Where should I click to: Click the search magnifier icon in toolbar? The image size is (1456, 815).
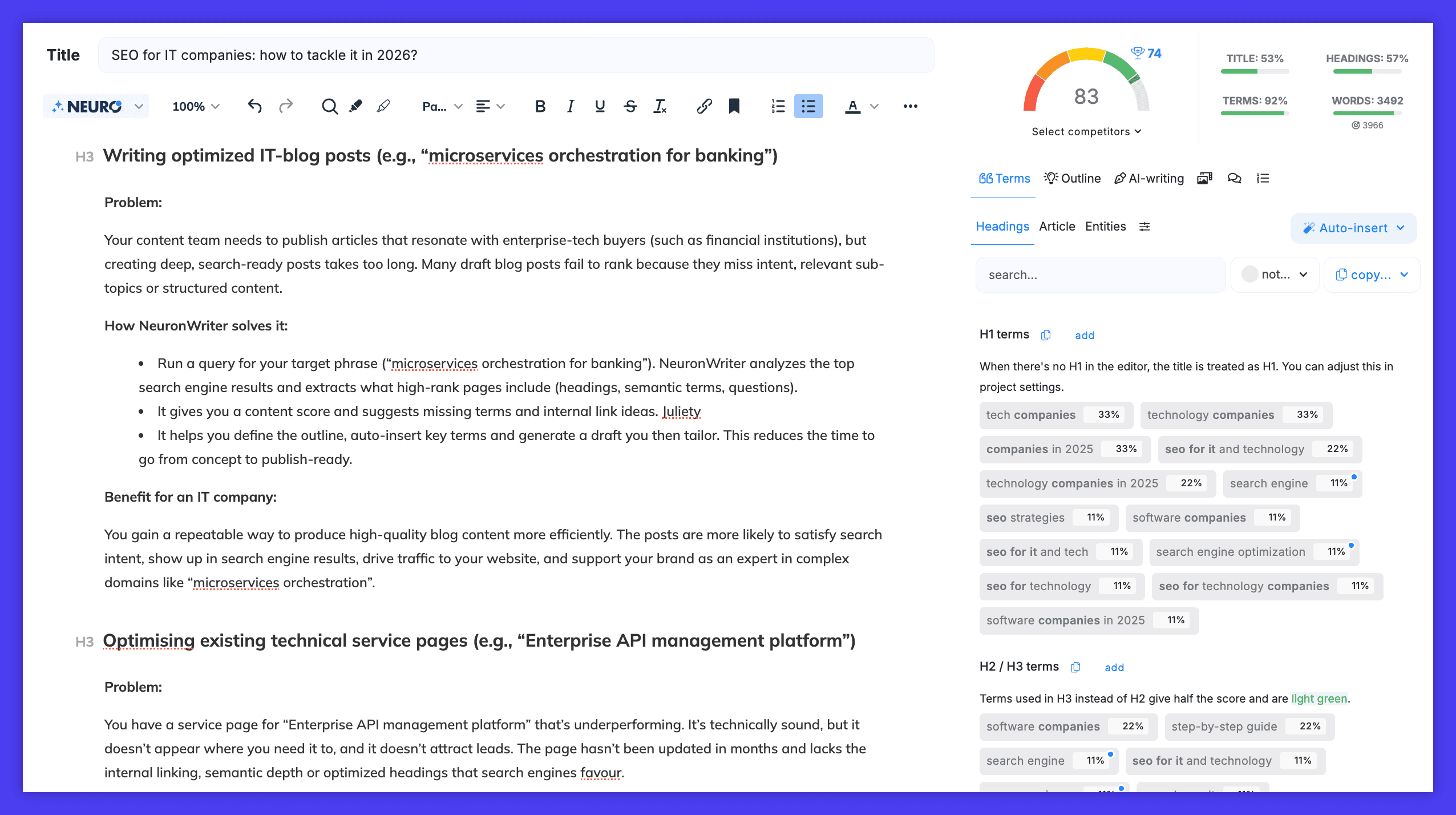click(x=329, y=106)
